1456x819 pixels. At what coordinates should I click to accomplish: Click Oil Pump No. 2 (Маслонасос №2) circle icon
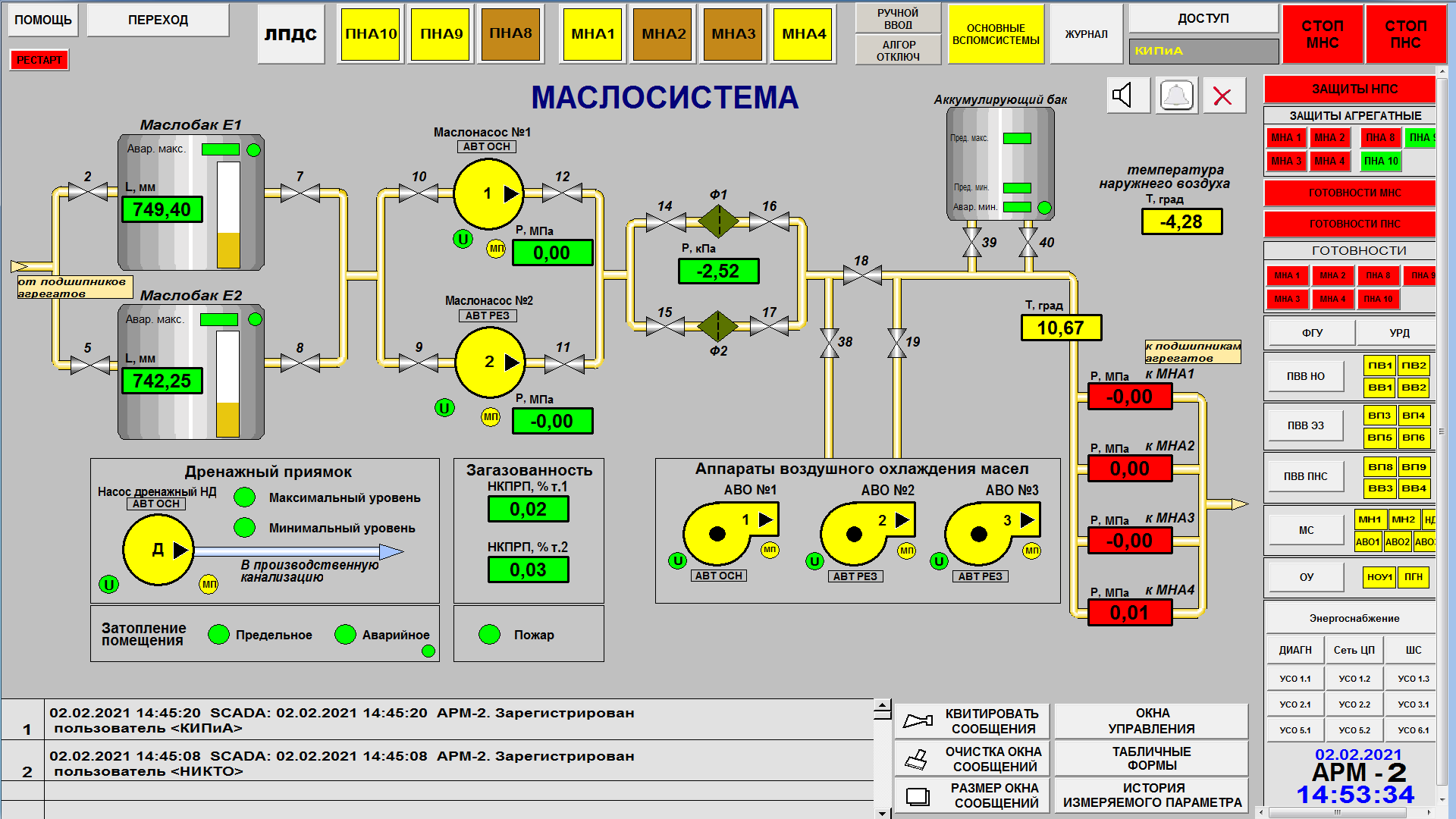coord(490,362)
